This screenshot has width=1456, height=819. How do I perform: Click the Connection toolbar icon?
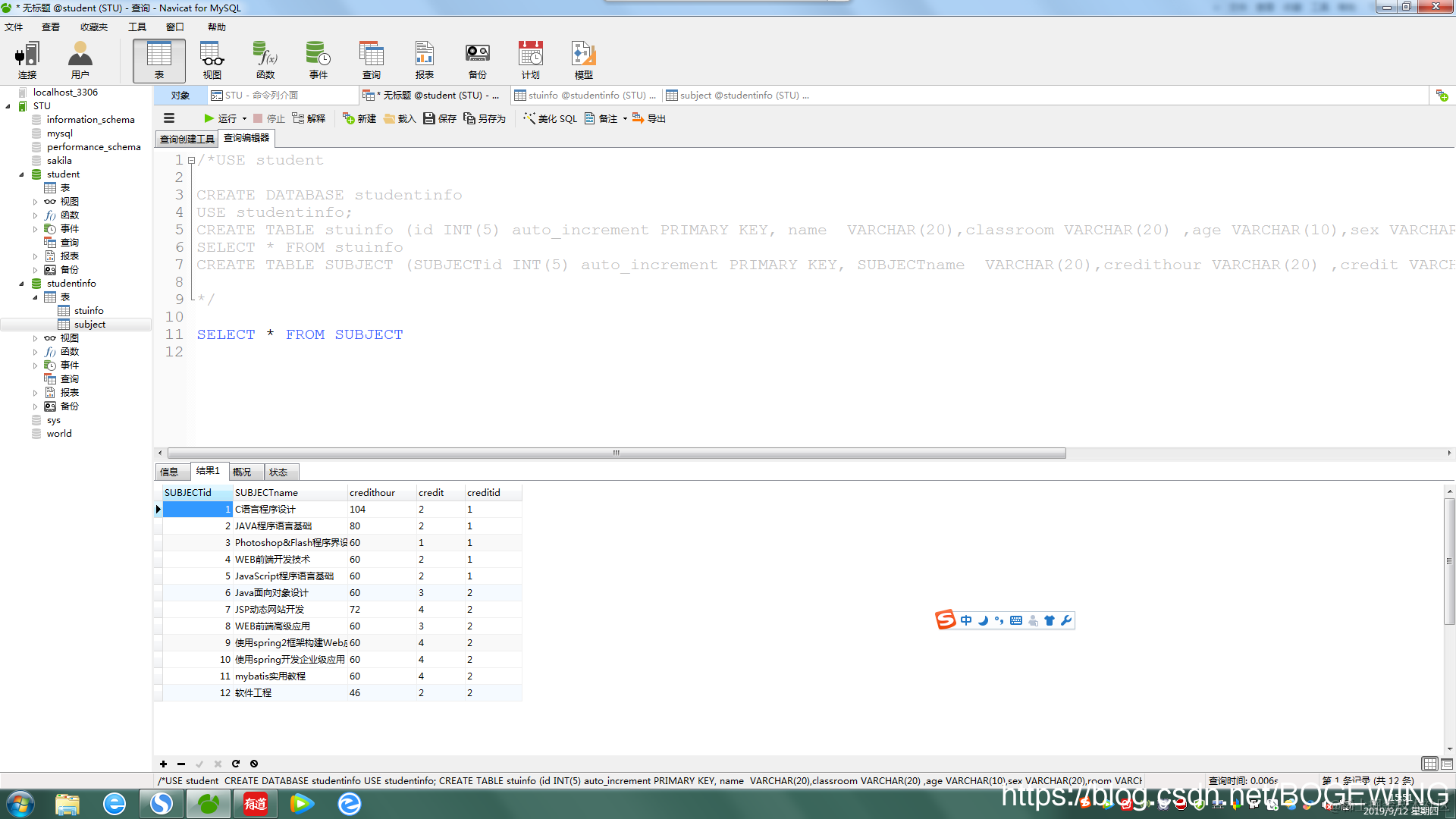27,60
